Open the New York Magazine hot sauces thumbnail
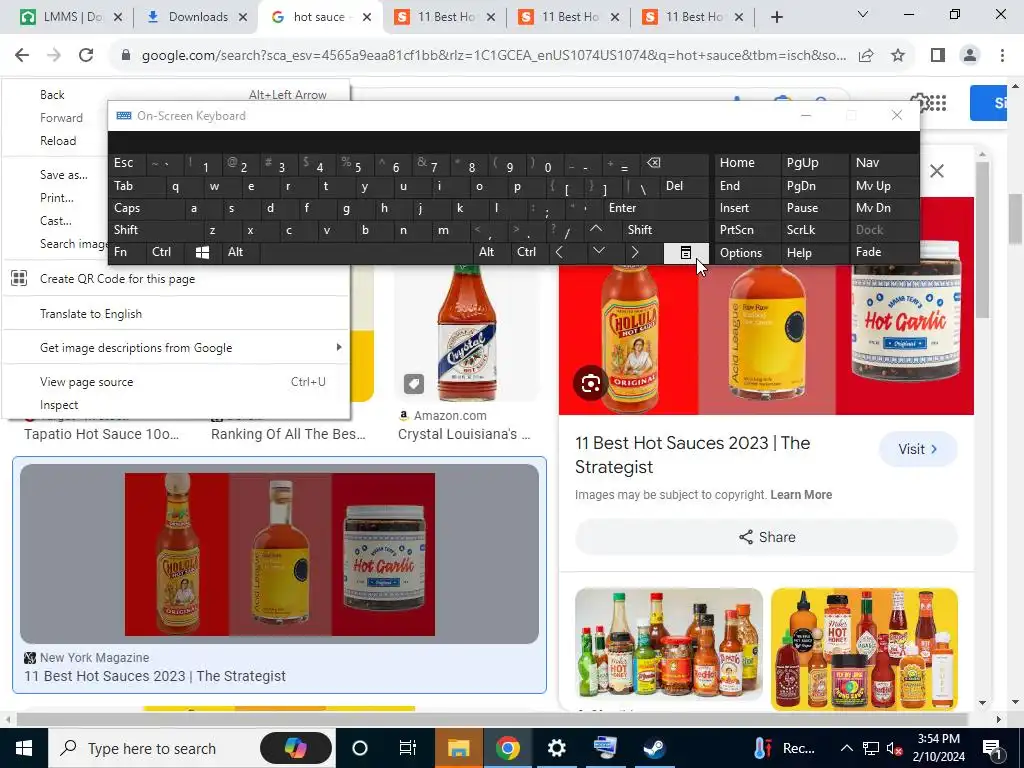Image resolution: width=1024 pixels, height=768 pixels. coord(280,554)
